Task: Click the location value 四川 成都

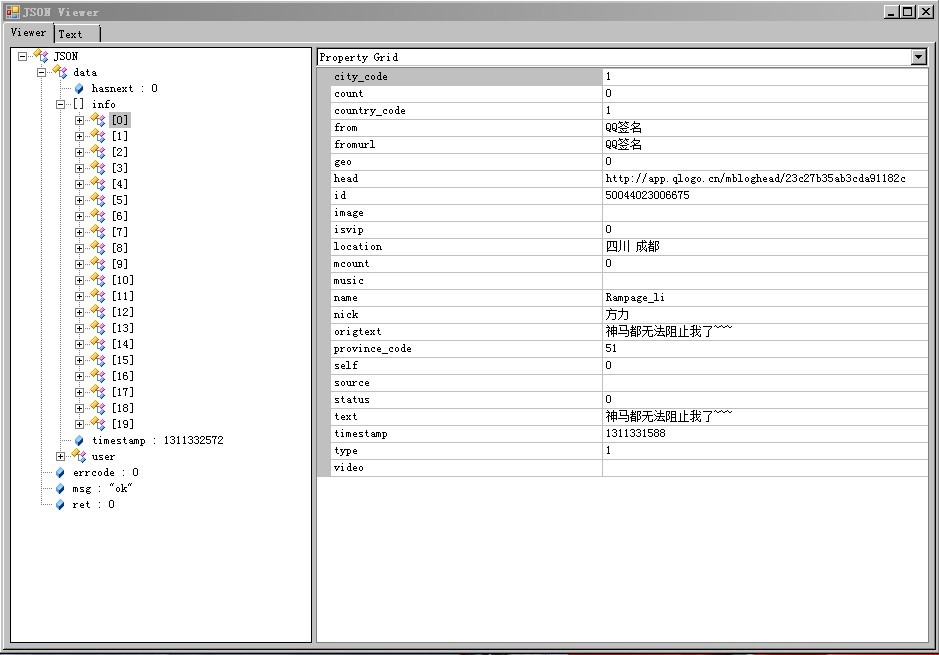Action: tap(632, 246)
